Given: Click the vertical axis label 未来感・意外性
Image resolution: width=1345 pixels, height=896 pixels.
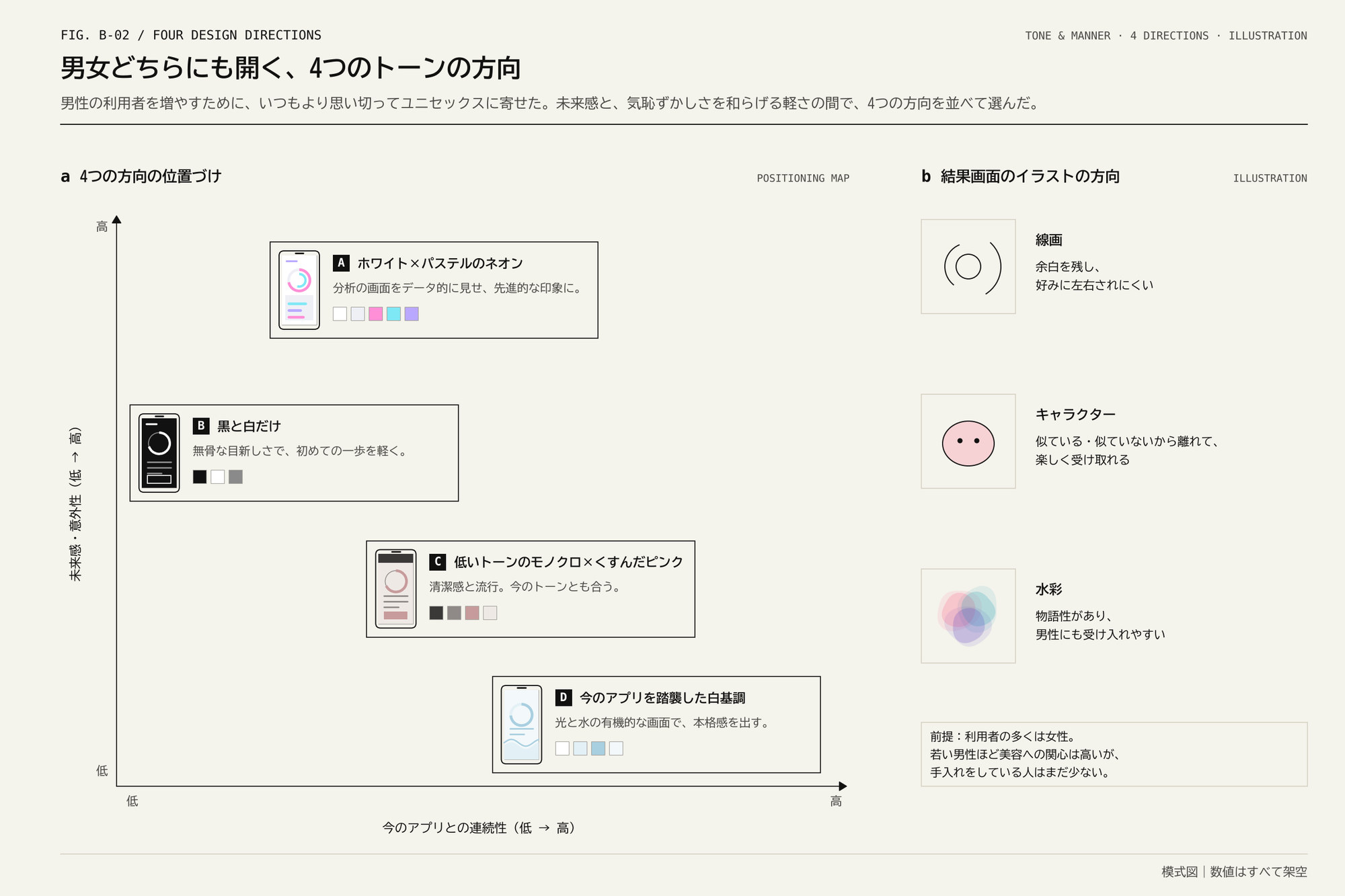Looking at the screenshot, I should (75, 504).
